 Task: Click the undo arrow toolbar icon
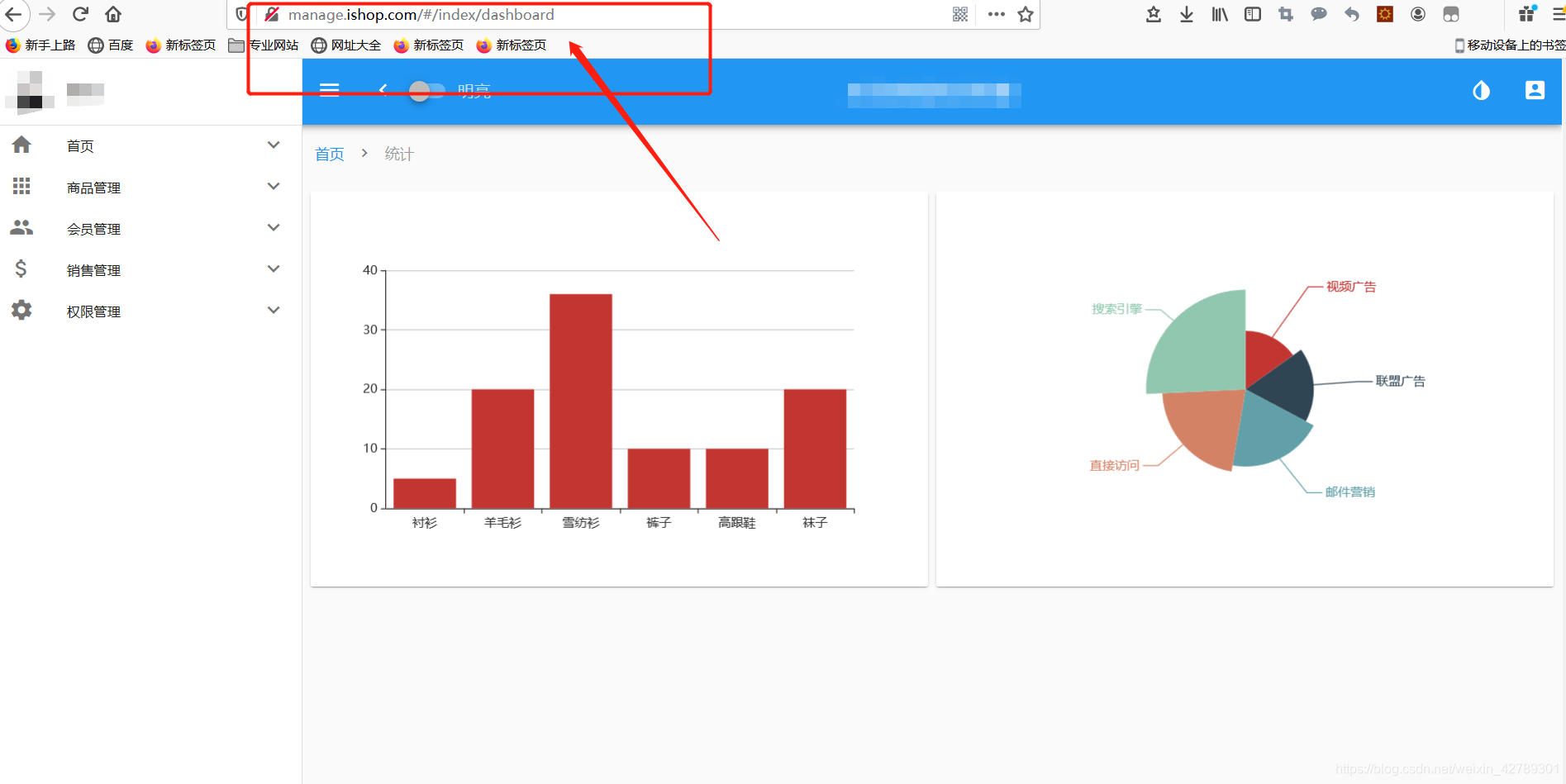(x=1352, y=14)
